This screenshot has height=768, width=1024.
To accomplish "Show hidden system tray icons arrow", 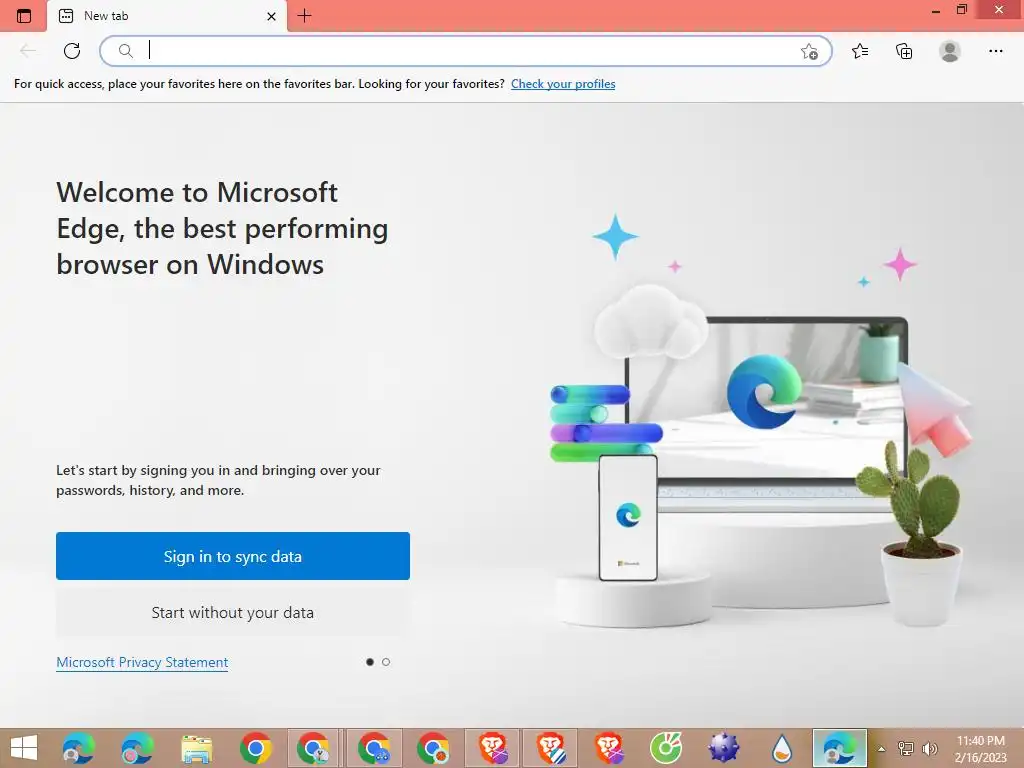I will pyautogui.click(x=882, y=748).
